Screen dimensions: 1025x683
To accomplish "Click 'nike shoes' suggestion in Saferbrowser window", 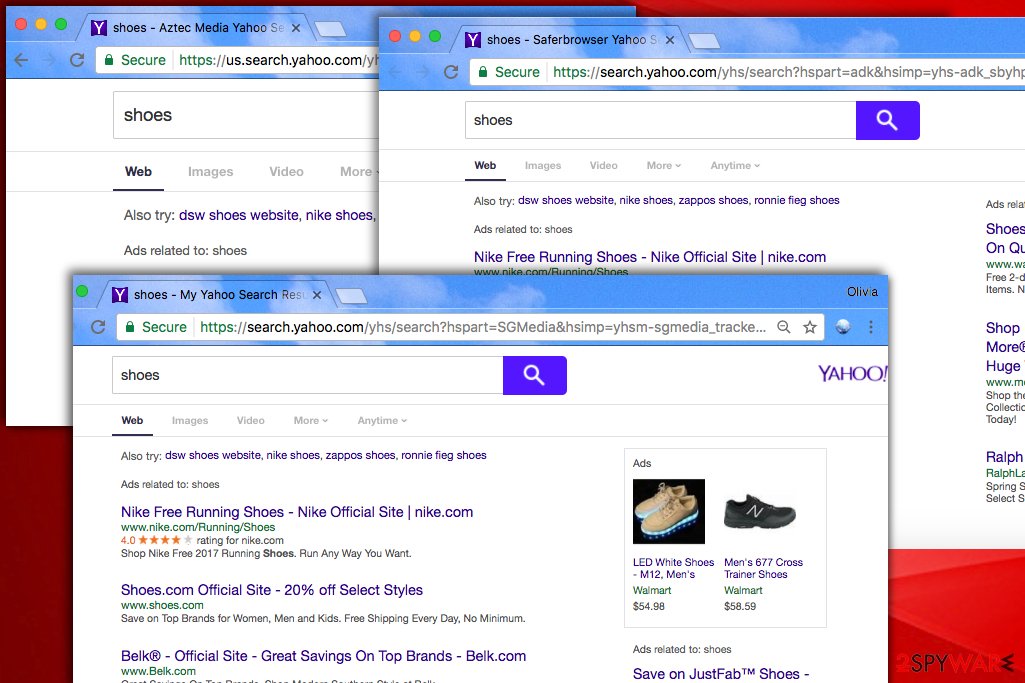I will (x=646, y=200).
